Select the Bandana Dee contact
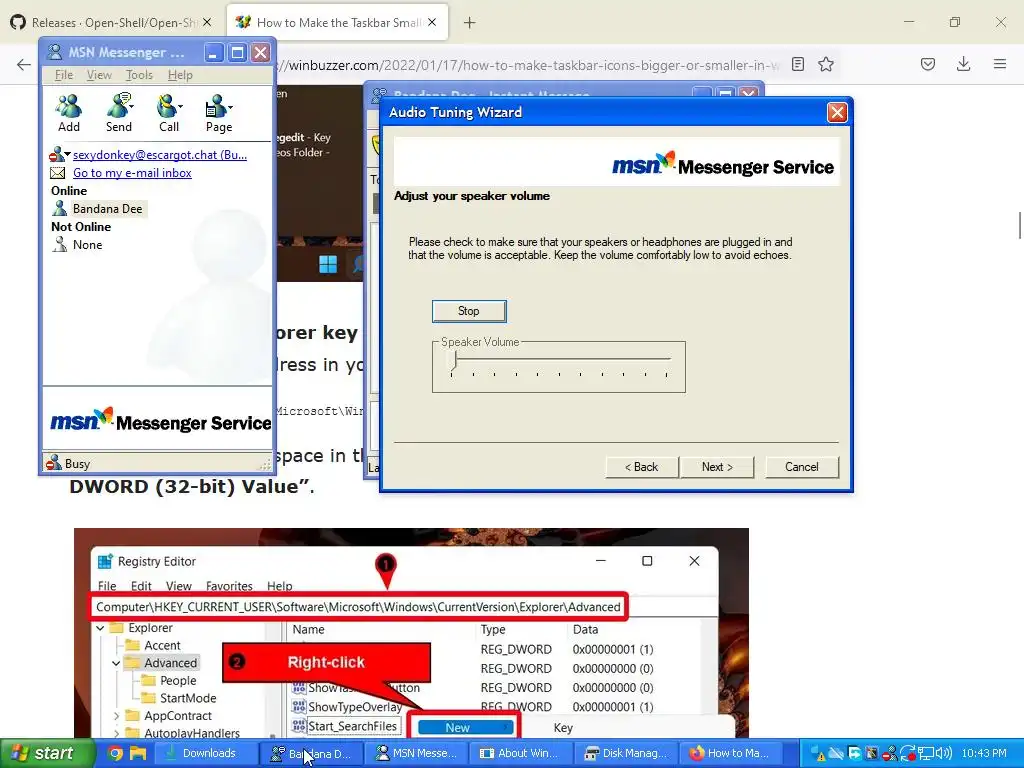 click(x=107, y=209)
